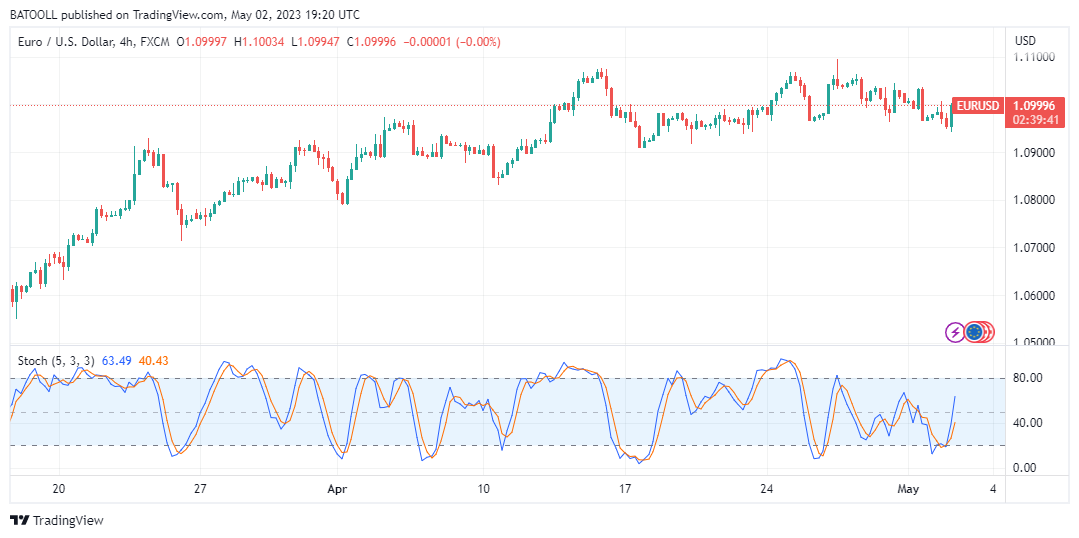
Task: Click the red EURUSD price label
Action: 977,105
